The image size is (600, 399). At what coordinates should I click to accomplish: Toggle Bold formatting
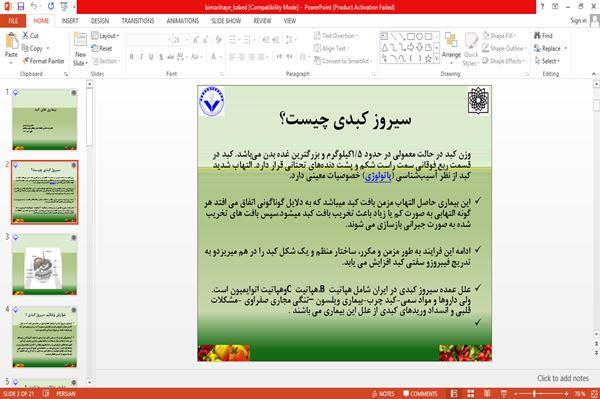(132, 57)
